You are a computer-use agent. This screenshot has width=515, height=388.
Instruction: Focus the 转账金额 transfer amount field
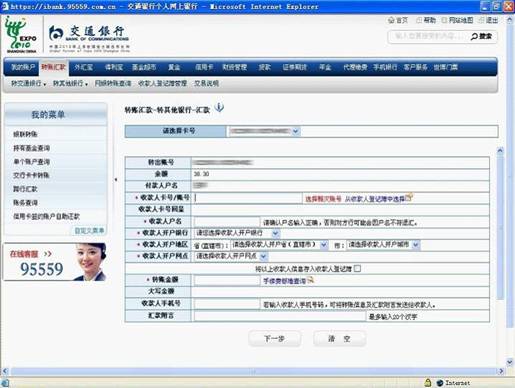pyautogui.click(x=227, y=280)
